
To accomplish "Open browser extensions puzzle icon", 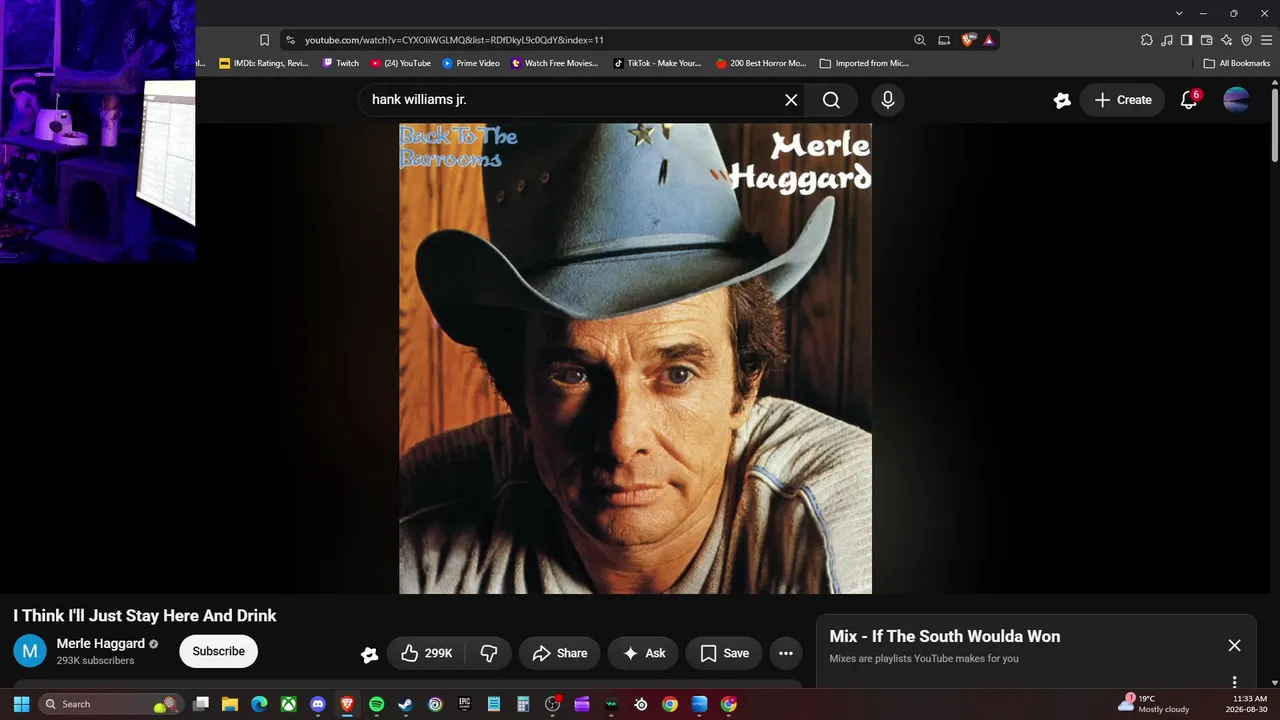I will pos(1146,40).
